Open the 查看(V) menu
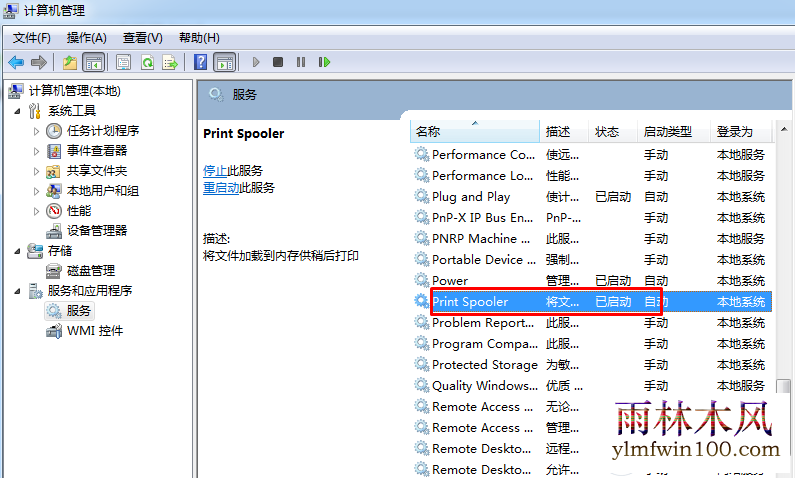Image resolution: width=795 pixels, height=478 pixels. coord(142,38)
